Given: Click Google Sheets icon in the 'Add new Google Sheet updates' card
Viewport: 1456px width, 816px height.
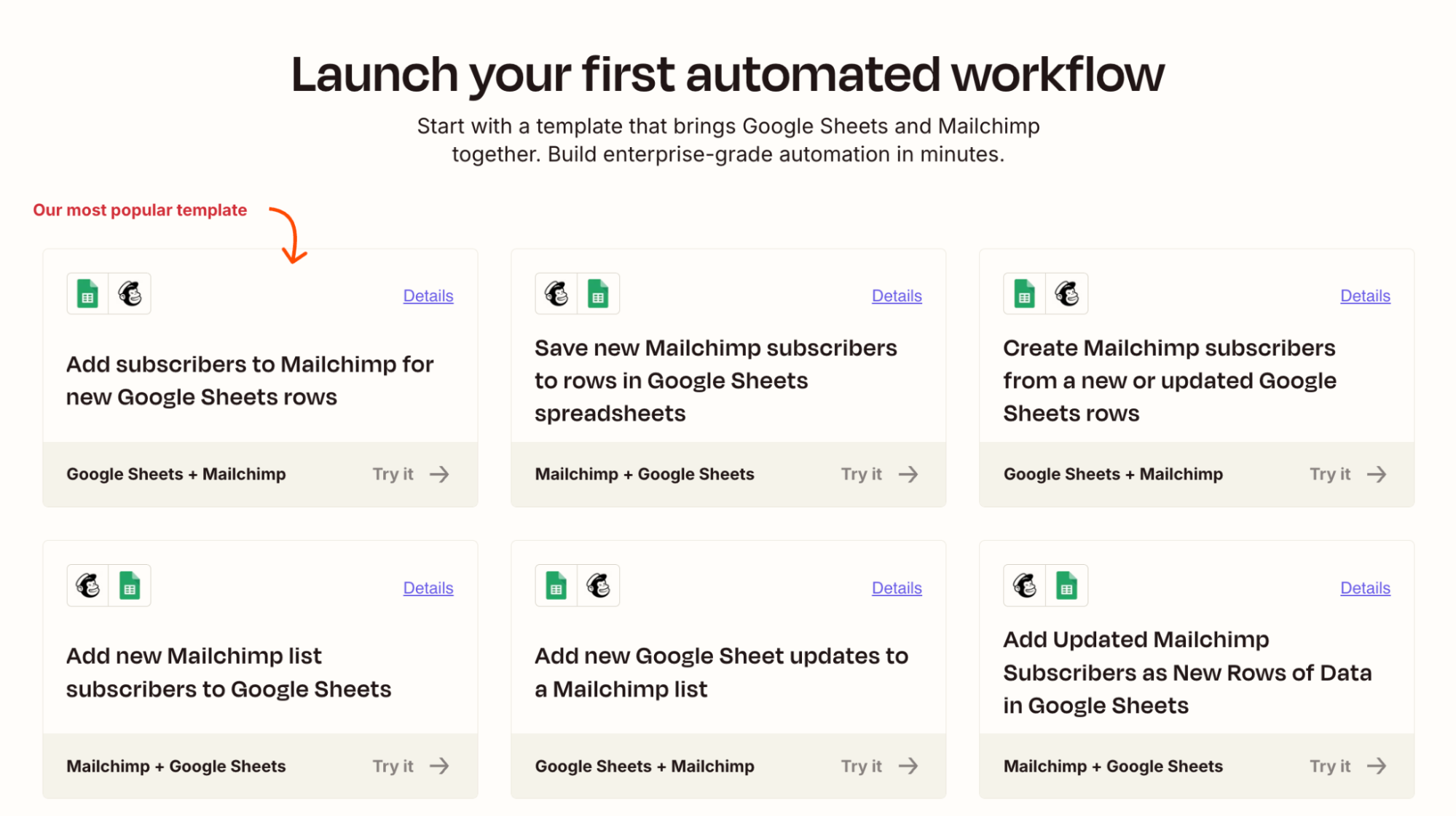Looking at the screenshot, I should tap(556, 586).
